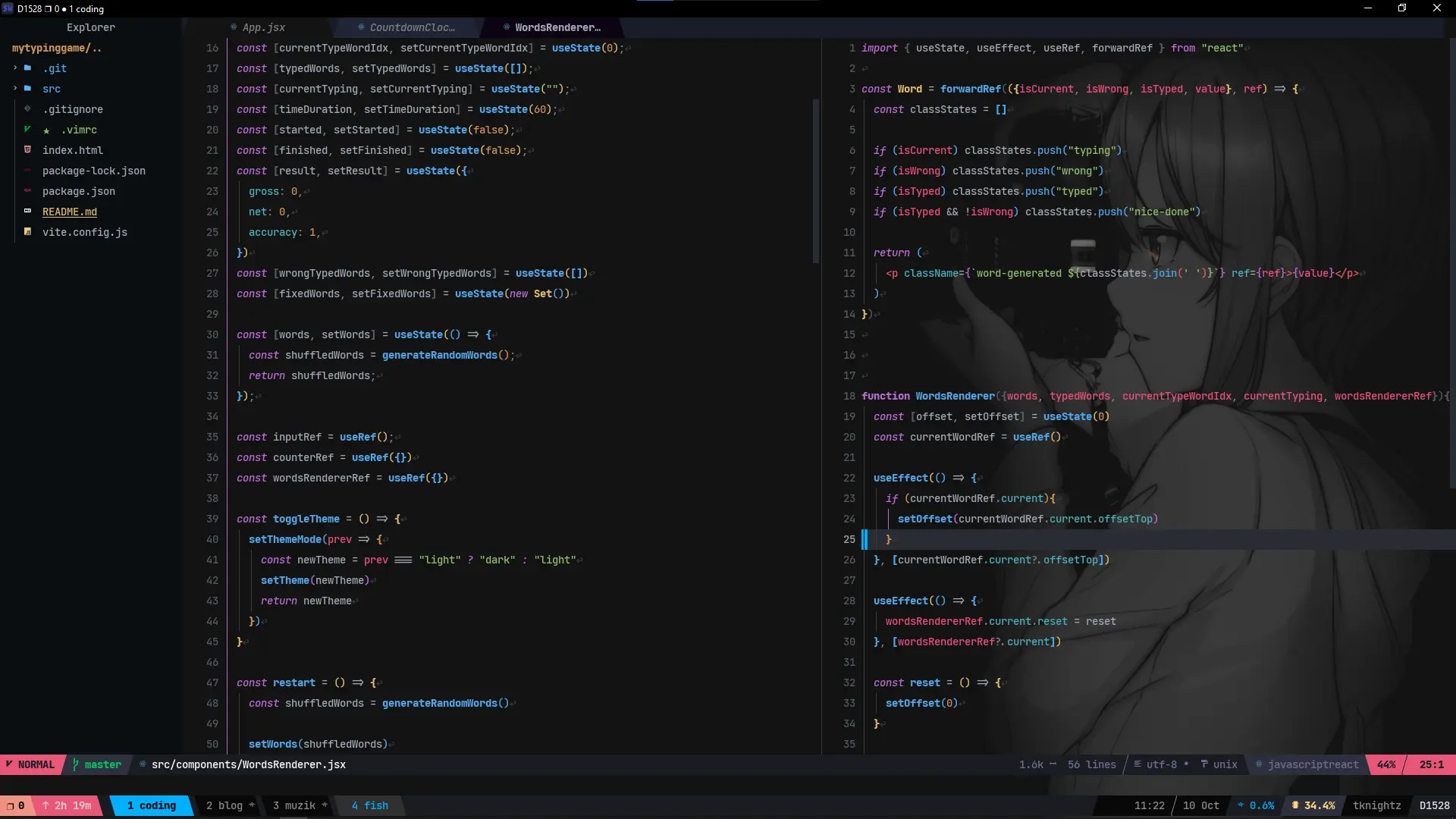Click the 56 lines count in the statusline

point(1092,764)
